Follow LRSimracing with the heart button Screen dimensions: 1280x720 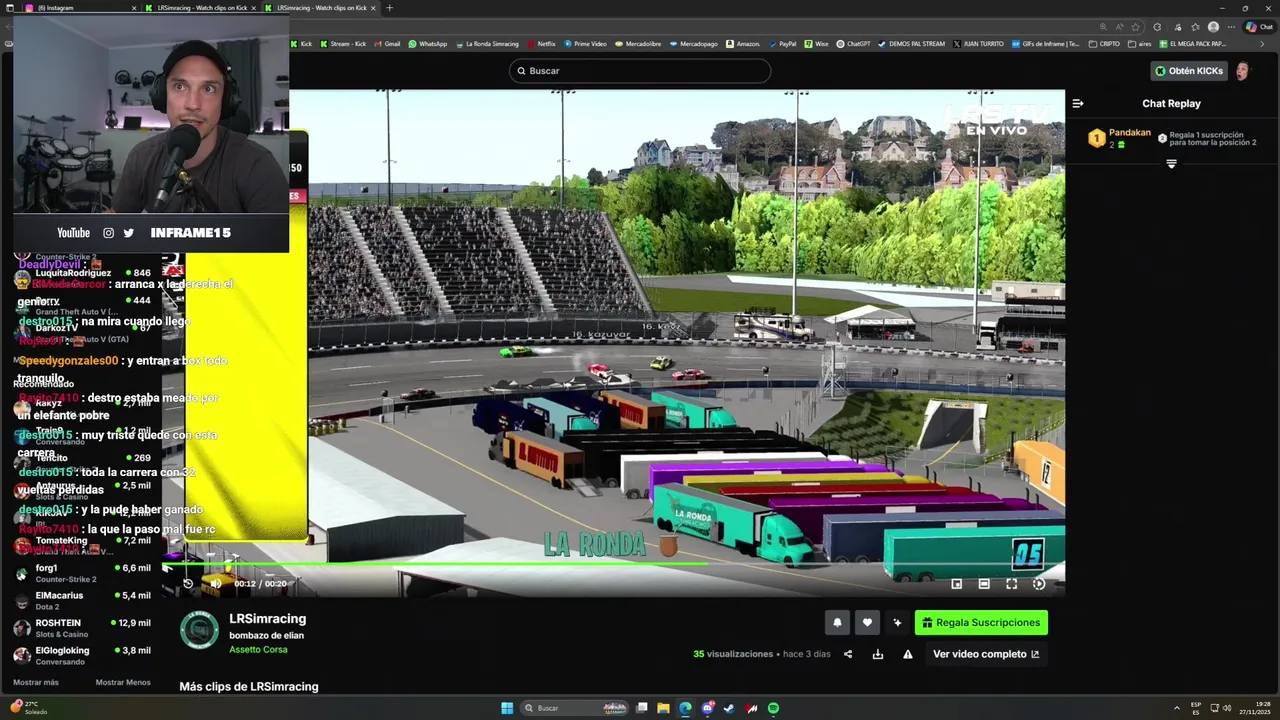coord(867,622)
